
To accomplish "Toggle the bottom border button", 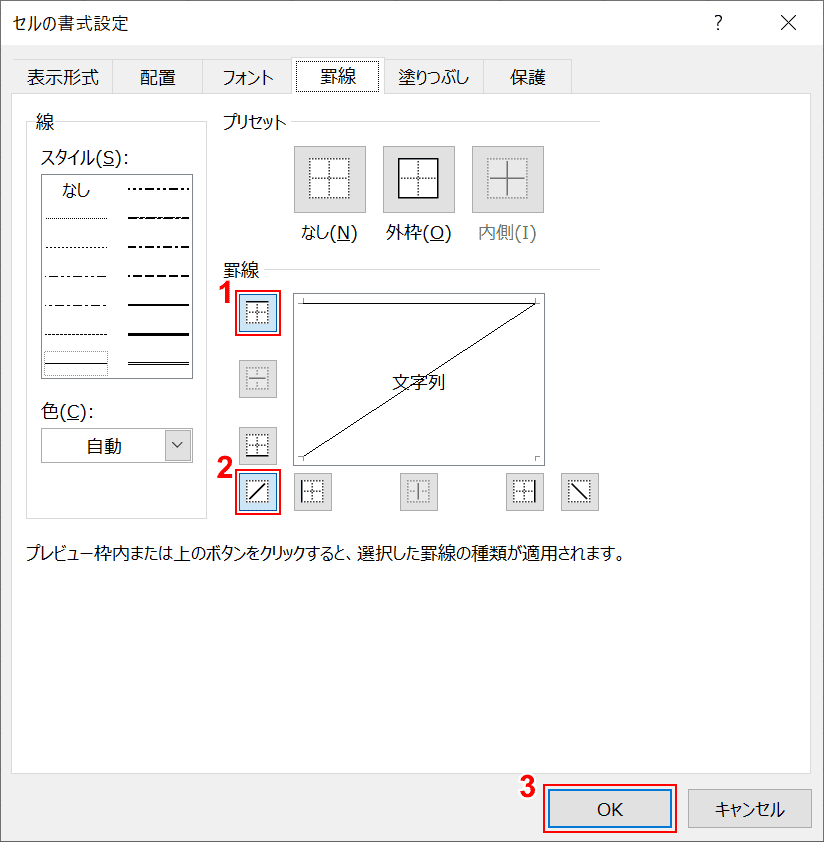I will click(x=258, y=446).
